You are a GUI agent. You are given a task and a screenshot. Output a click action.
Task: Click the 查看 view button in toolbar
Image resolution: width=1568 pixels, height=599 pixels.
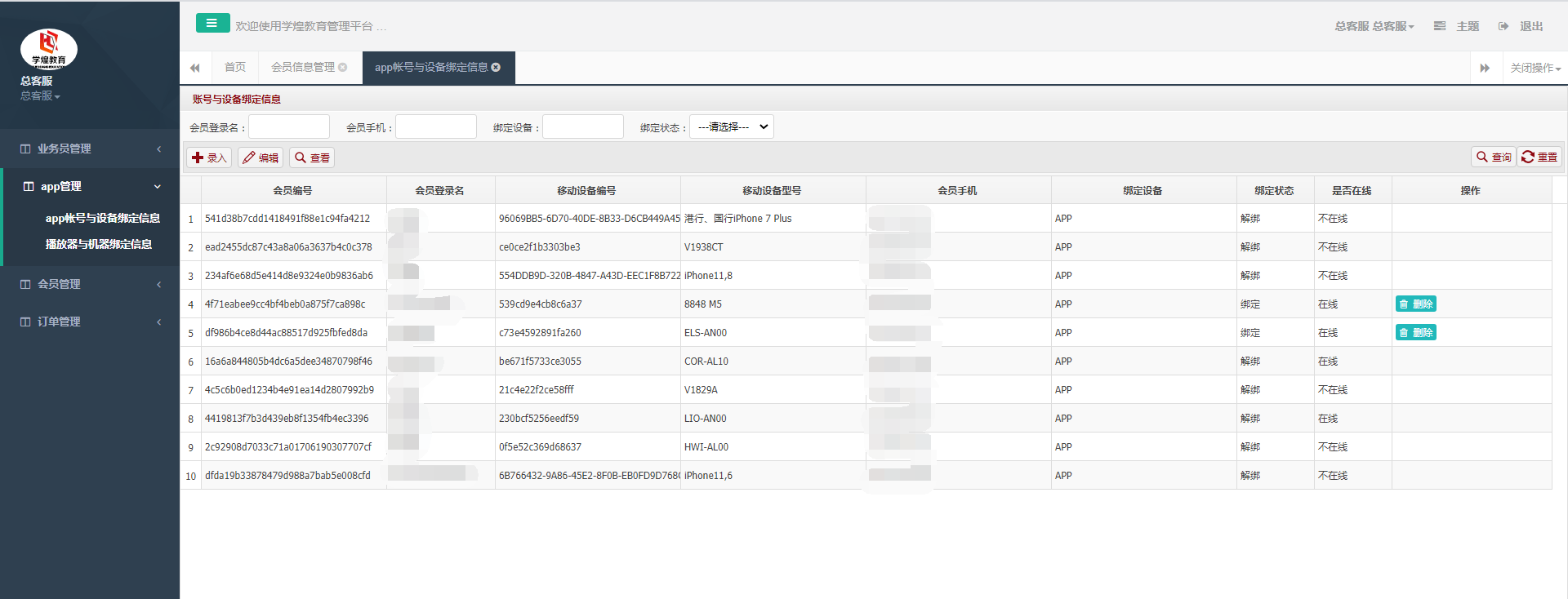312,158
